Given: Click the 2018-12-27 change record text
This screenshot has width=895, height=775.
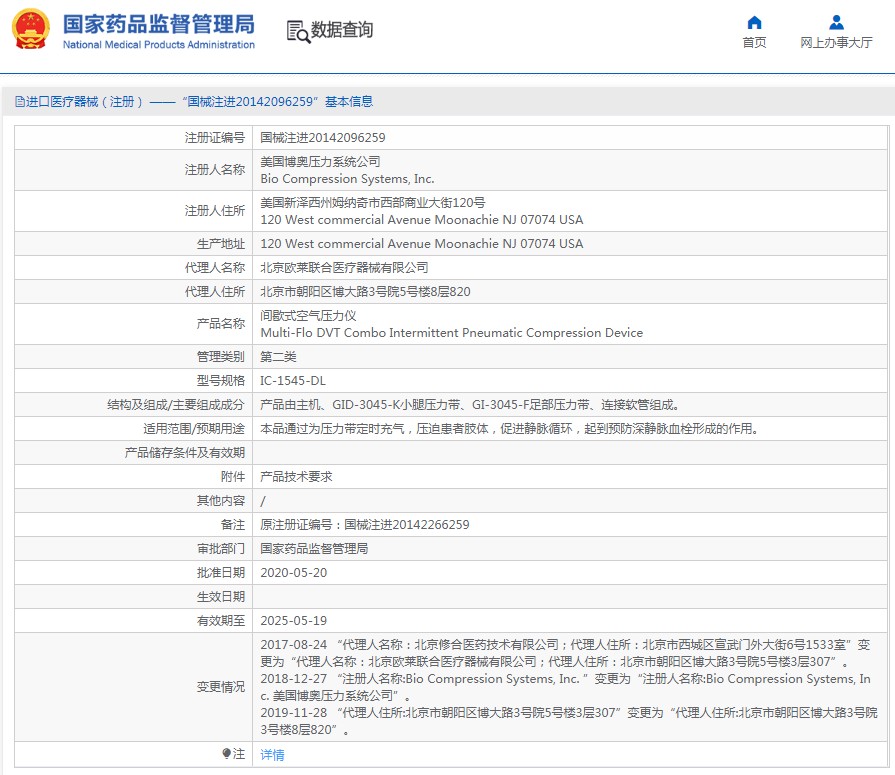Looking at the screenshot, I should point(565,687).
